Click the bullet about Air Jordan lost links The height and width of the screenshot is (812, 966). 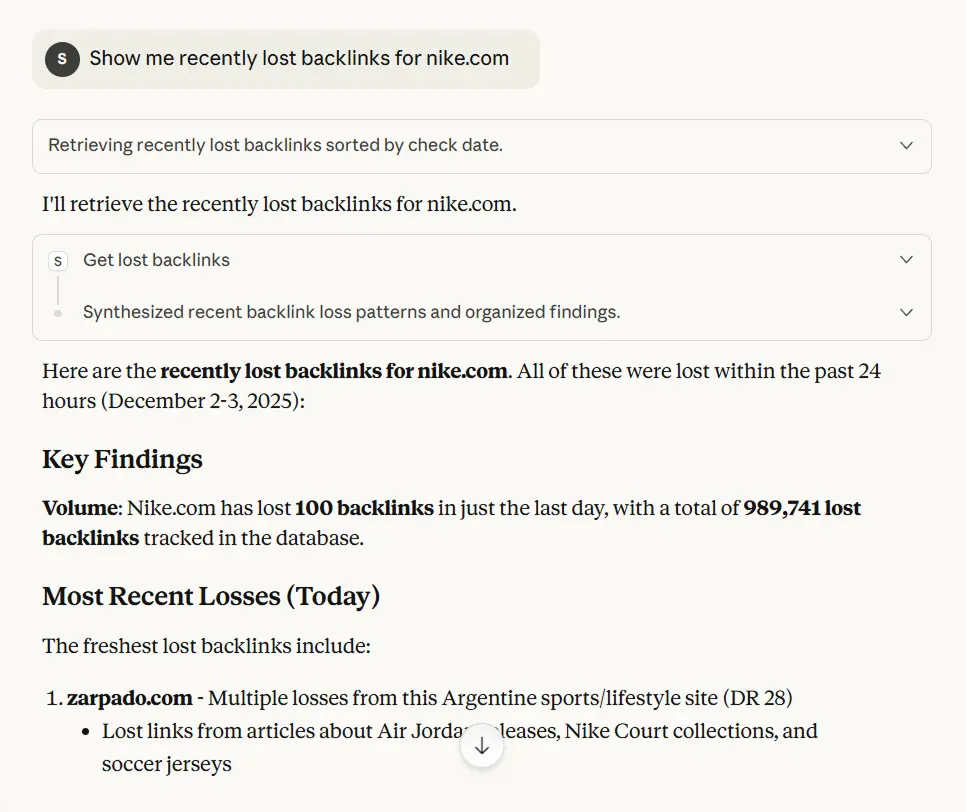460,732
